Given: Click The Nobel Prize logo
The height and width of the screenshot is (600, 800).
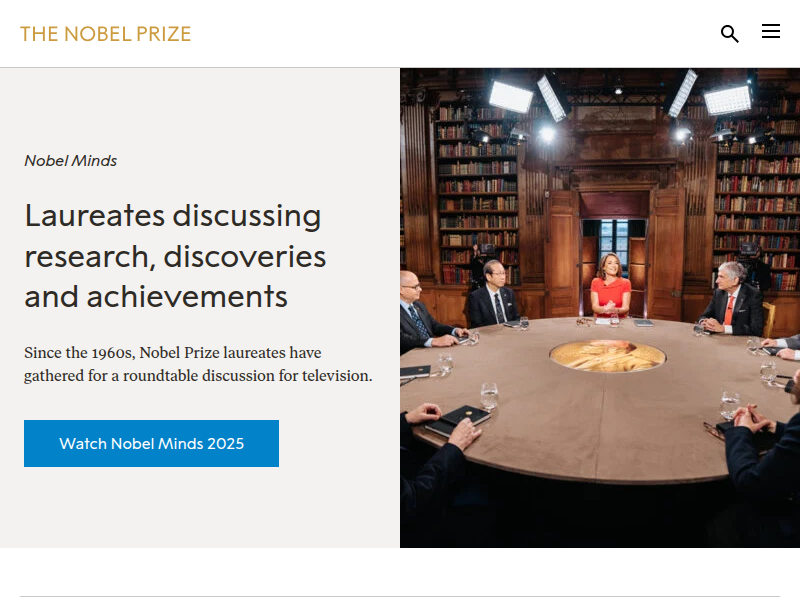Looking at the screenshot, I should (x=105, y=34).
